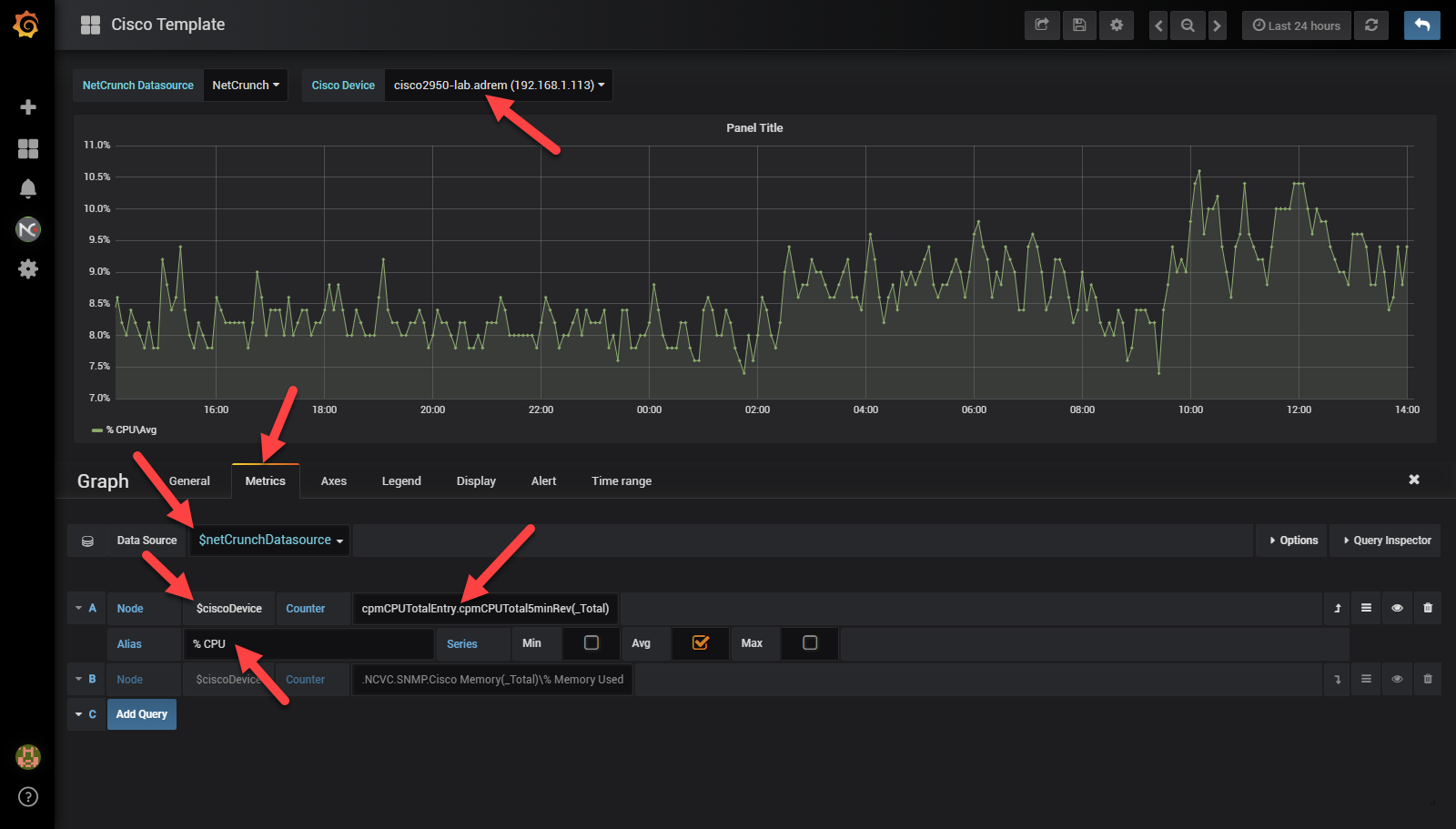Click the Add Query button
Viewport: 1456px width, 829px height.
142,714
